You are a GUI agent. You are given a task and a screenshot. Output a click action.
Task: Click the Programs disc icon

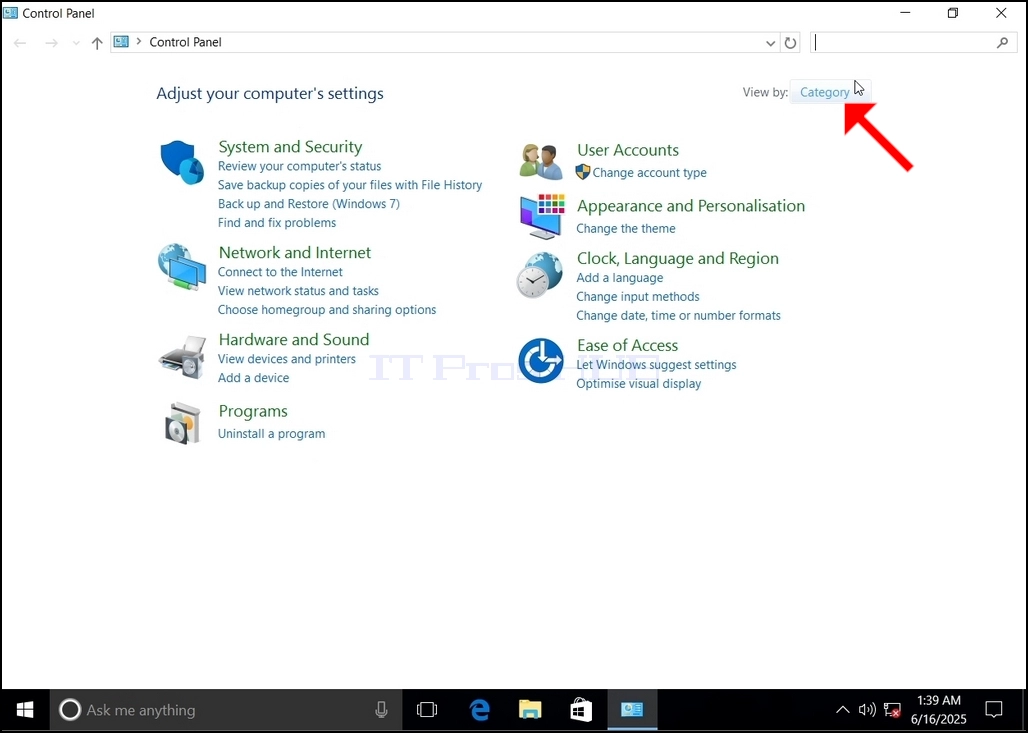(x=182, y=423)
